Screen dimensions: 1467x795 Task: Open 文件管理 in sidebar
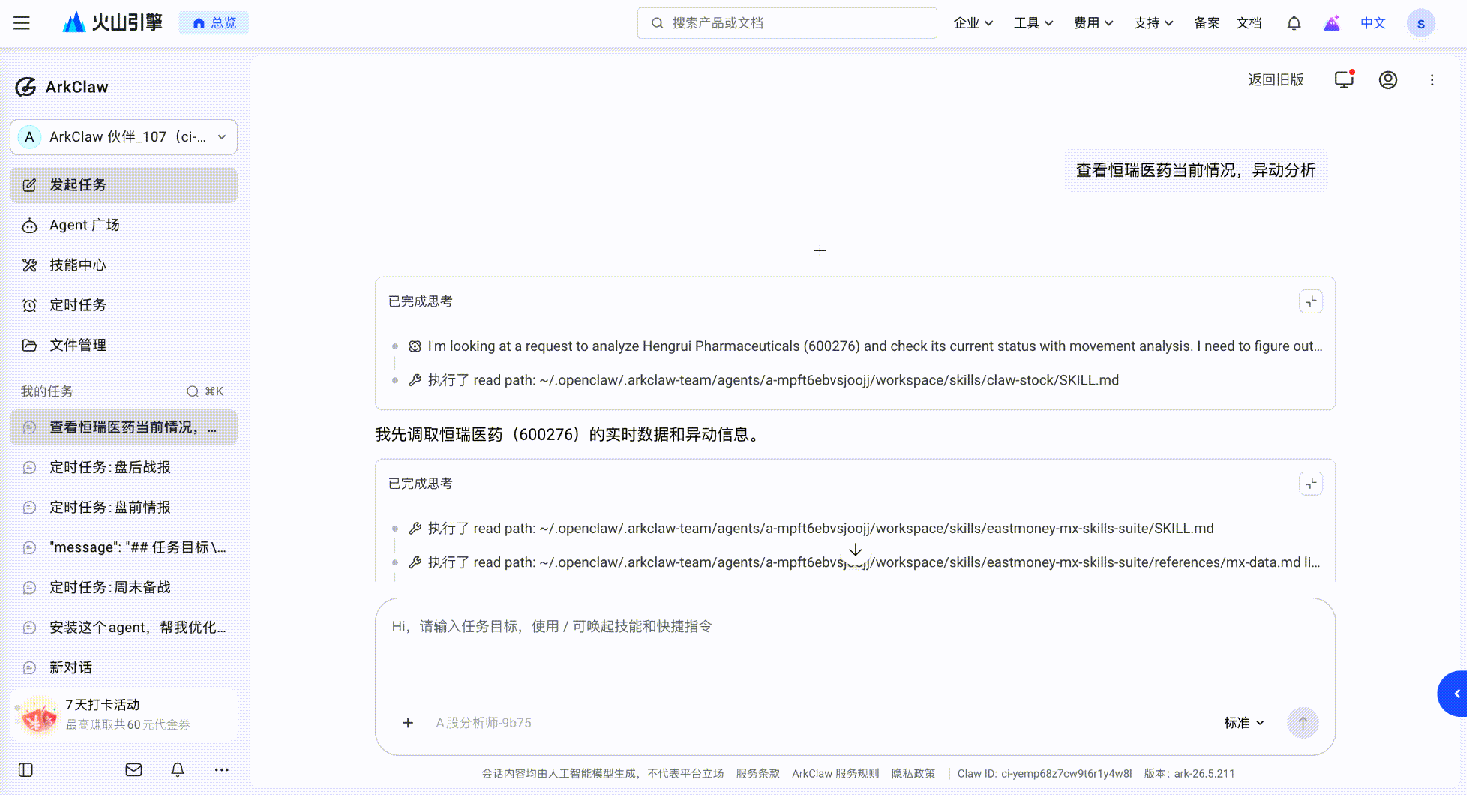click(124, 345)
